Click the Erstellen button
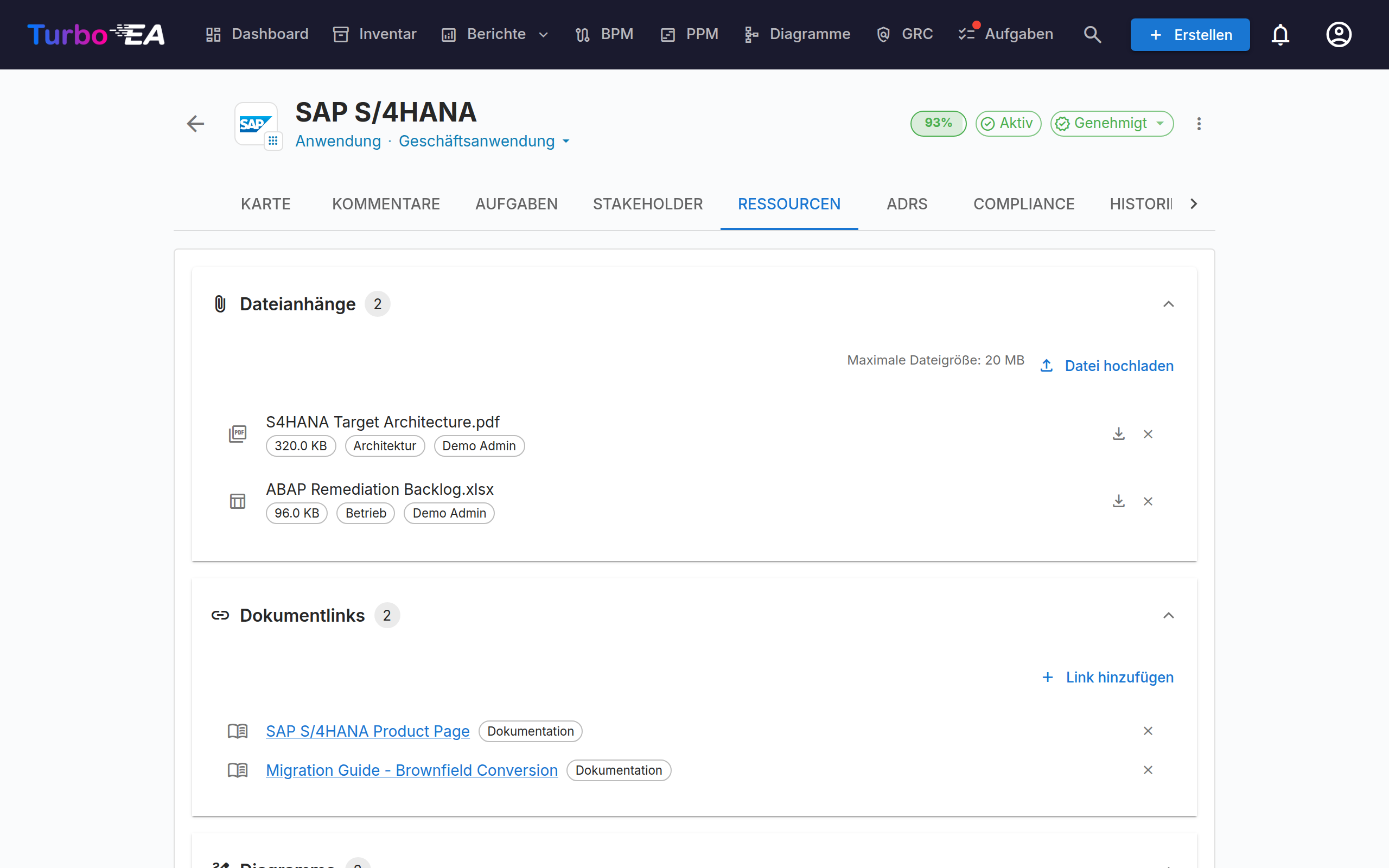This screenshot has width=1389, height=868. 1190,34
